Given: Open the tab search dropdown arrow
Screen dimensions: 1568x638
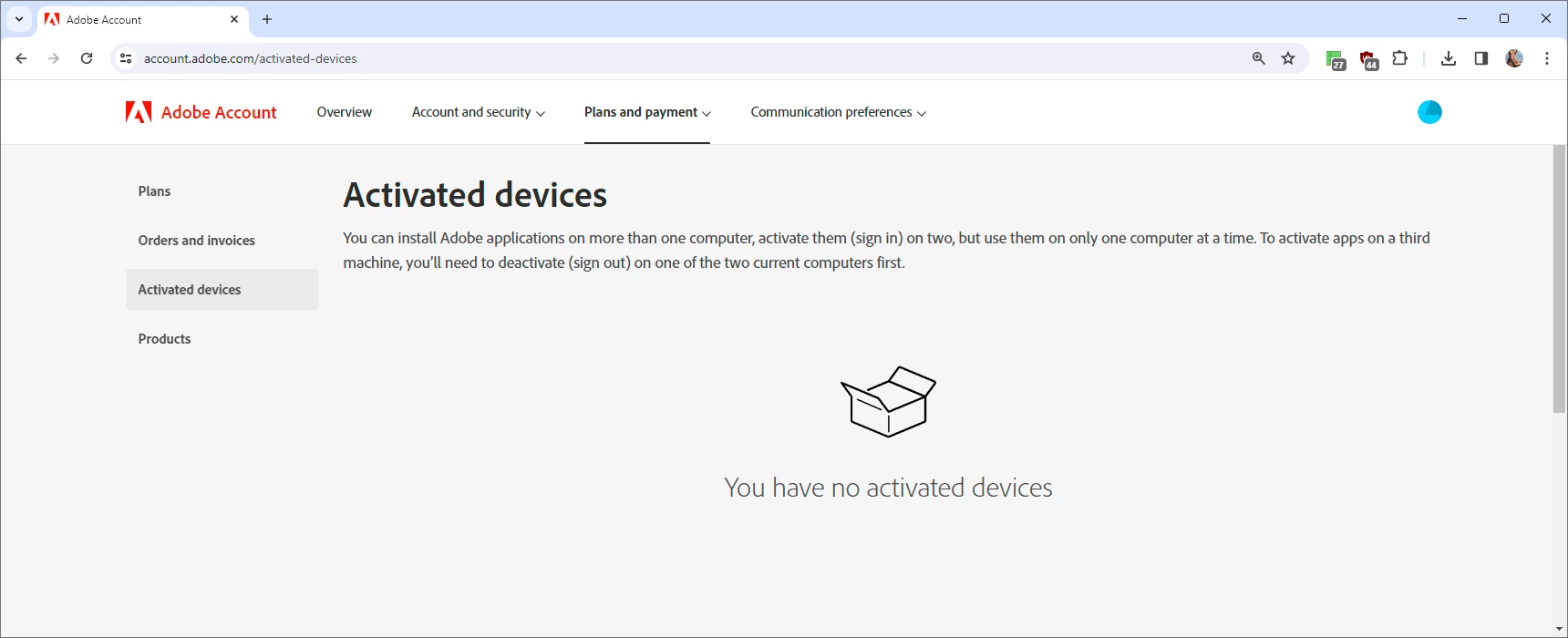Looking at the screenshot, I should click(19, 19).
